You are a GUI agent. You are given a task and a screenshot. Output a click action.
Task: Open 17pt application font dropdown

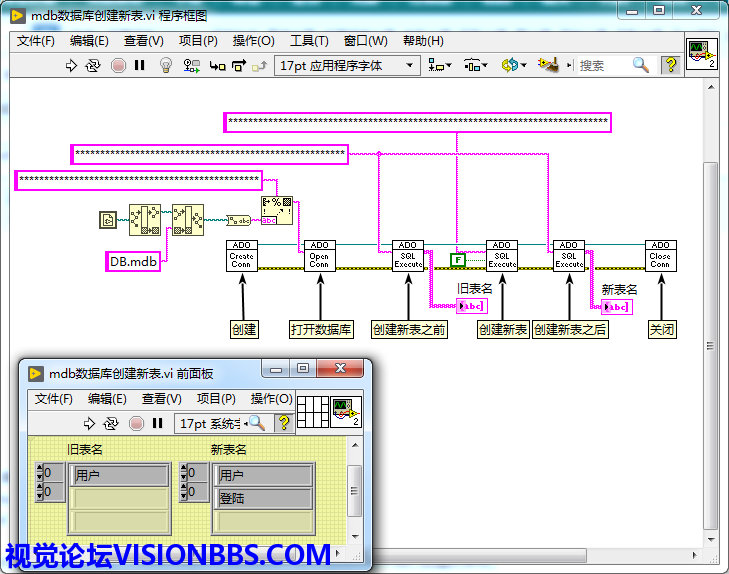click(346, 65)
